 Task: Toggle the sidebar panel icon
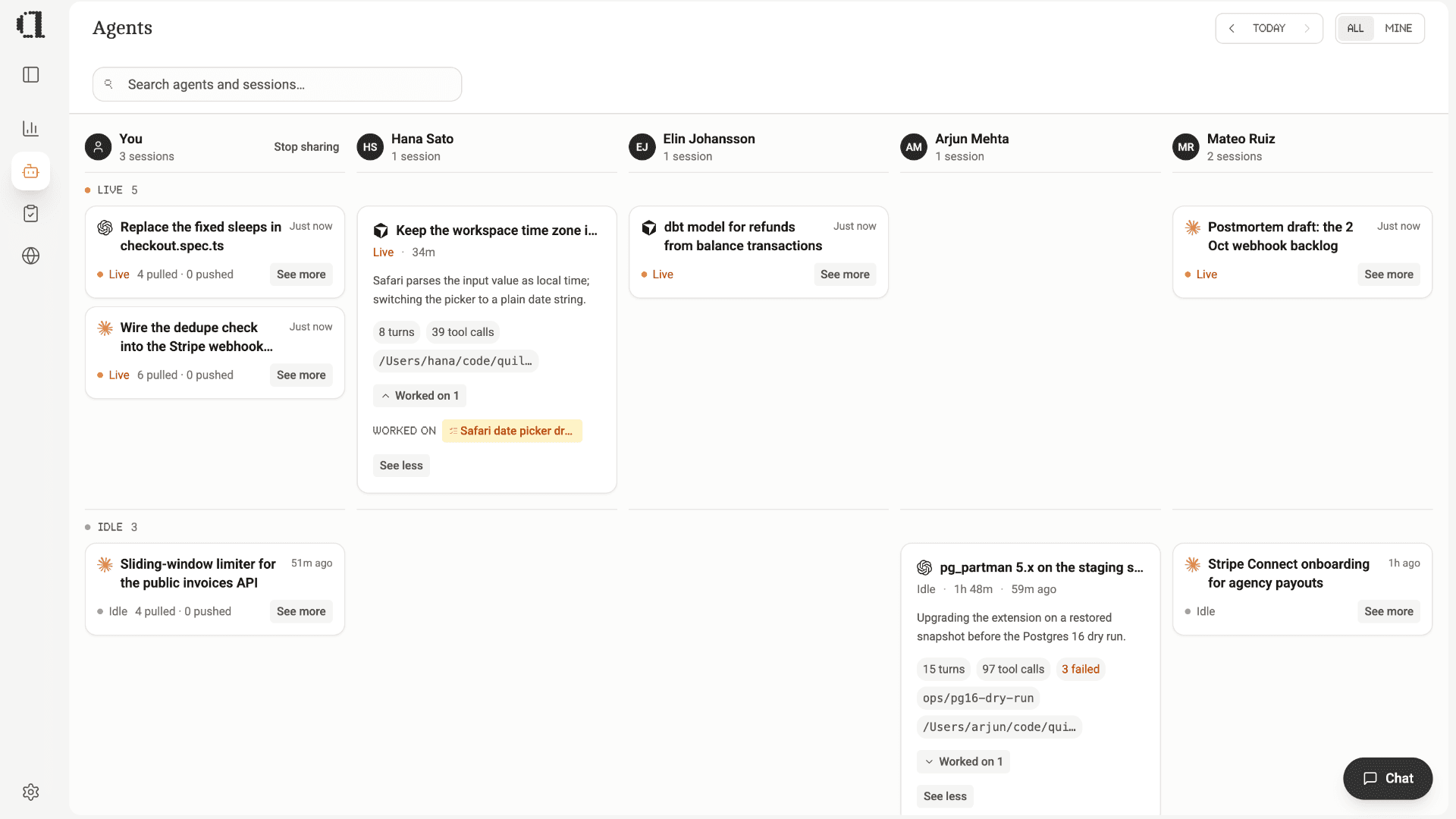point(30,74)
